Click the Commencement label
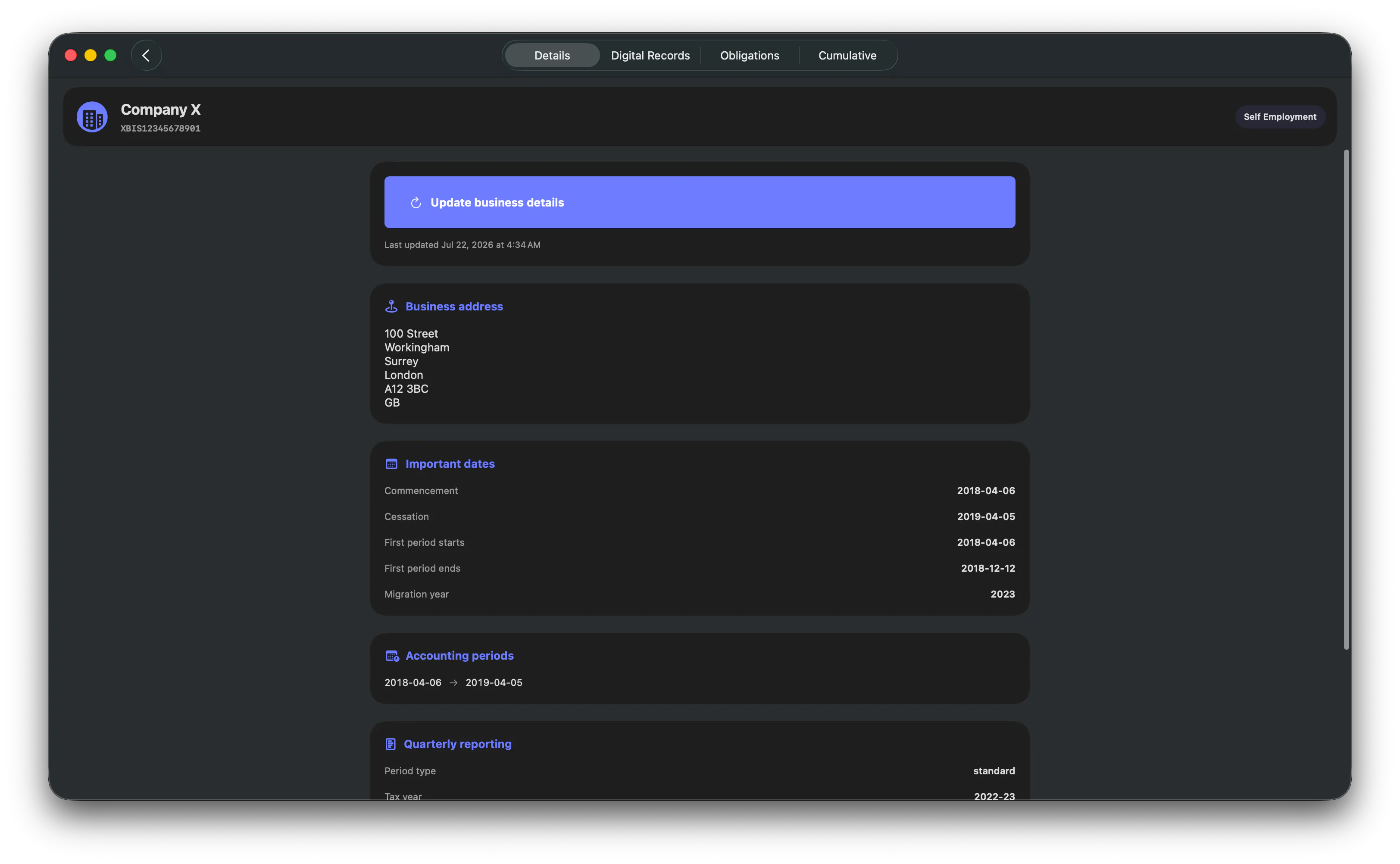The height and width of the screenshot is (864, 1400). click(x=421, y=491)
